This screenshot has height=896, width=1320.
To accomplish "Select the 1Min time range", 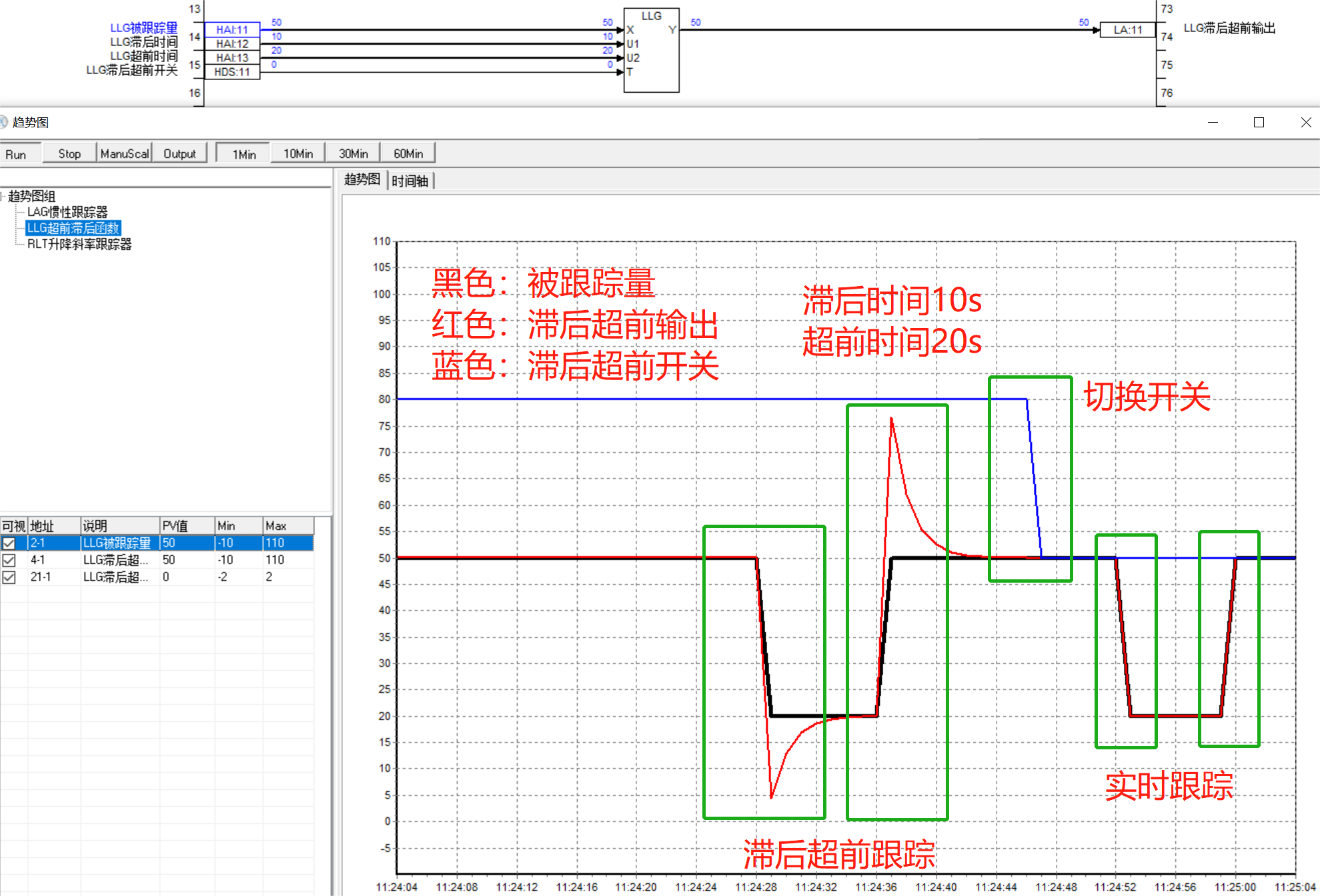I will (x=243, y=154).
